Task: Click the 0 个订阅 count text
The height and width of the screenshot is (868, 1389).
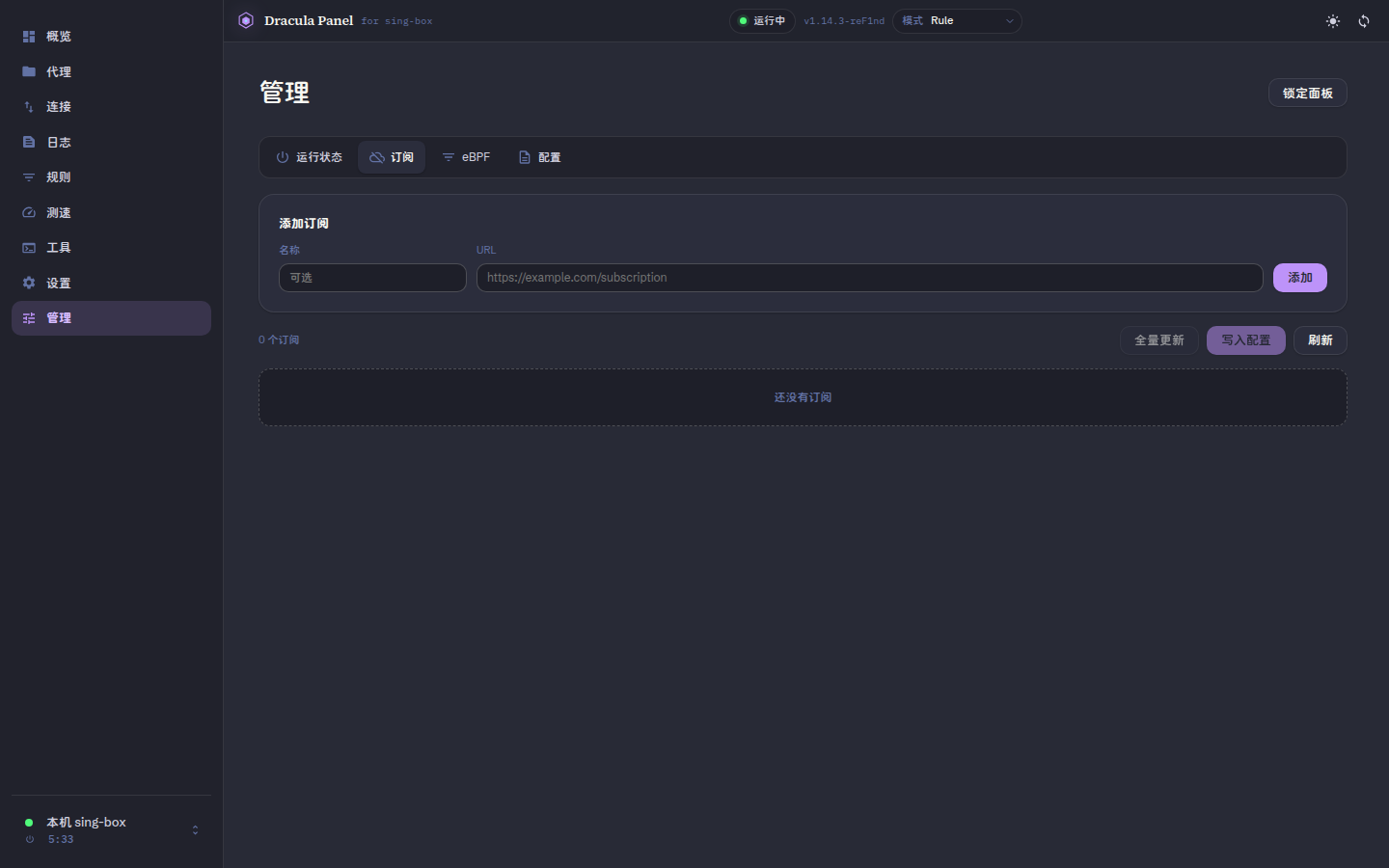Action: click(279, 340)
